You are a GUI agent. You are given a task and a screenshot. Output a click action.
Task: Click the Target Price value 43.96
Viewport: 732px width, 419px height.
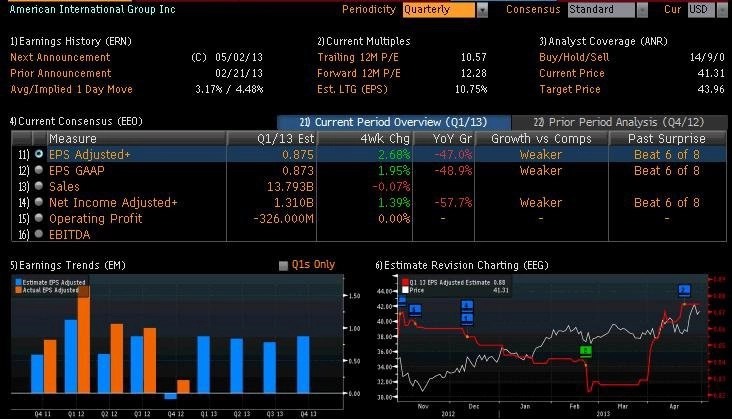(x=711, y=89)
